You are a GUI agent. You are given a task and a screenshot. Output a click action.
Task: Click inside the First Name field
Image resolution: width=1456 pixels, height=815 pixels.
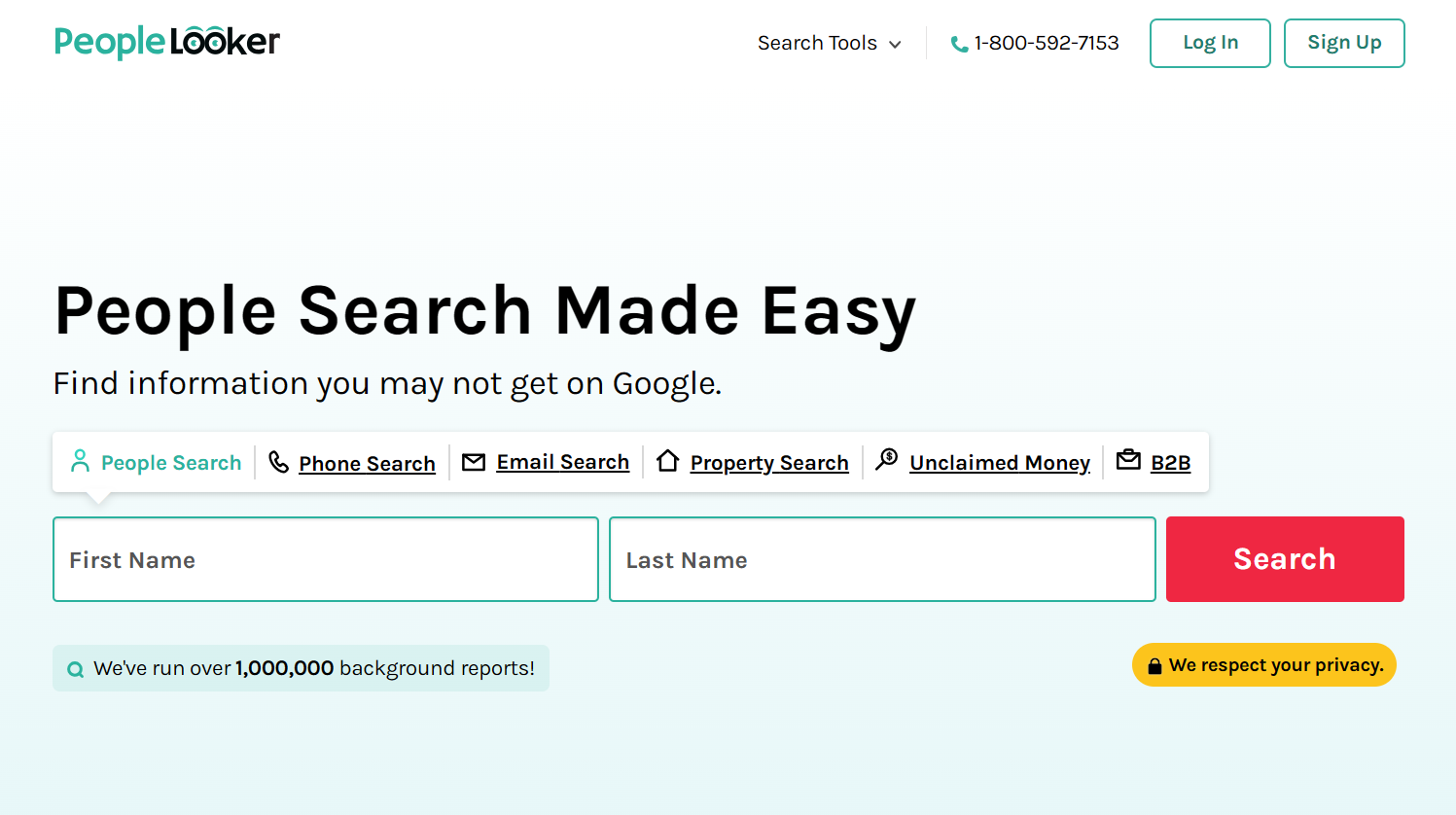pyautogui.click(x=325, y=559)
